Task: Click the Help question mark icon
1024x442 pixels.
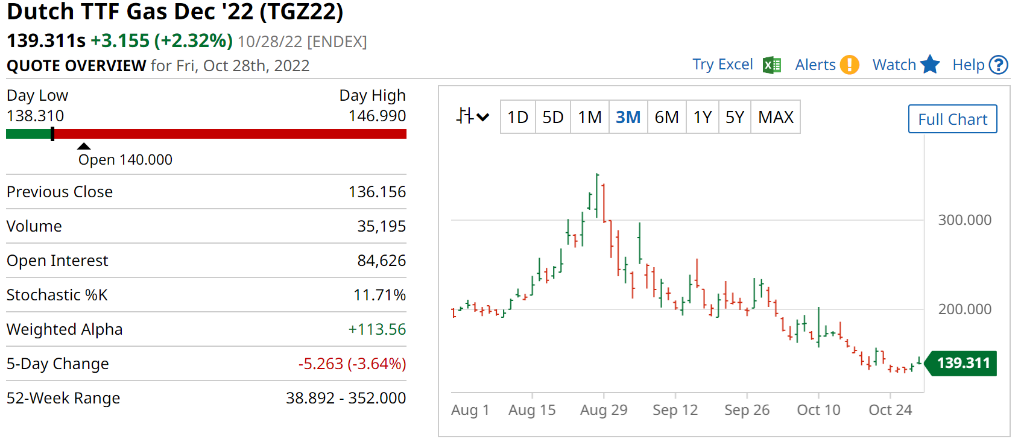Action: pyautogui.click(x=998, y=65)
